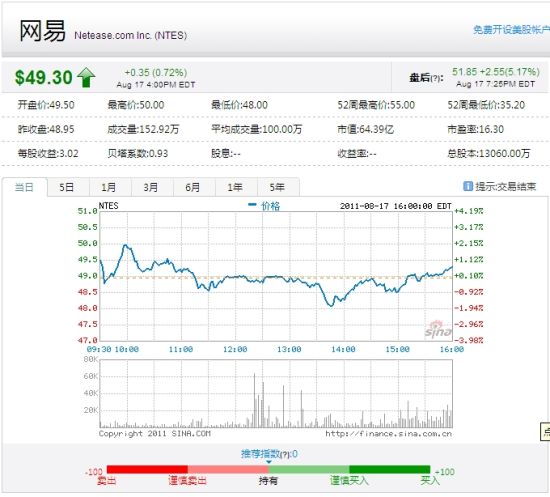Open the 1年 chart tab
550x497 pixels.
coord(235,187)
